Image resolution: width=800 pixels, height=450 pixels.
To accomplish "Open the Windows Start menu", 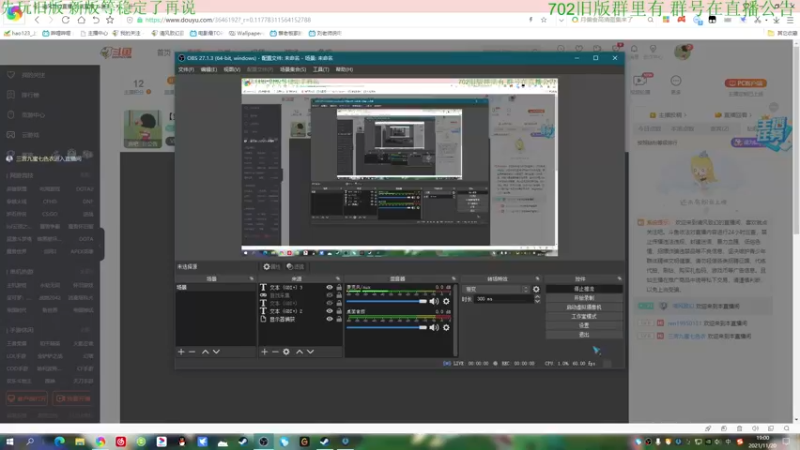I will (x=10, y=441).
